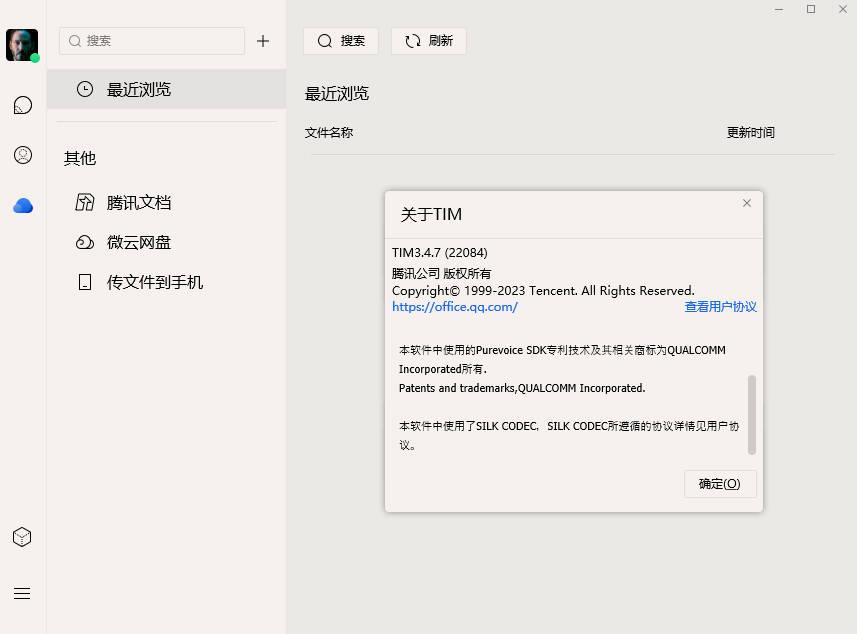Open the https://office.qq.com/ link

(455, 307)
